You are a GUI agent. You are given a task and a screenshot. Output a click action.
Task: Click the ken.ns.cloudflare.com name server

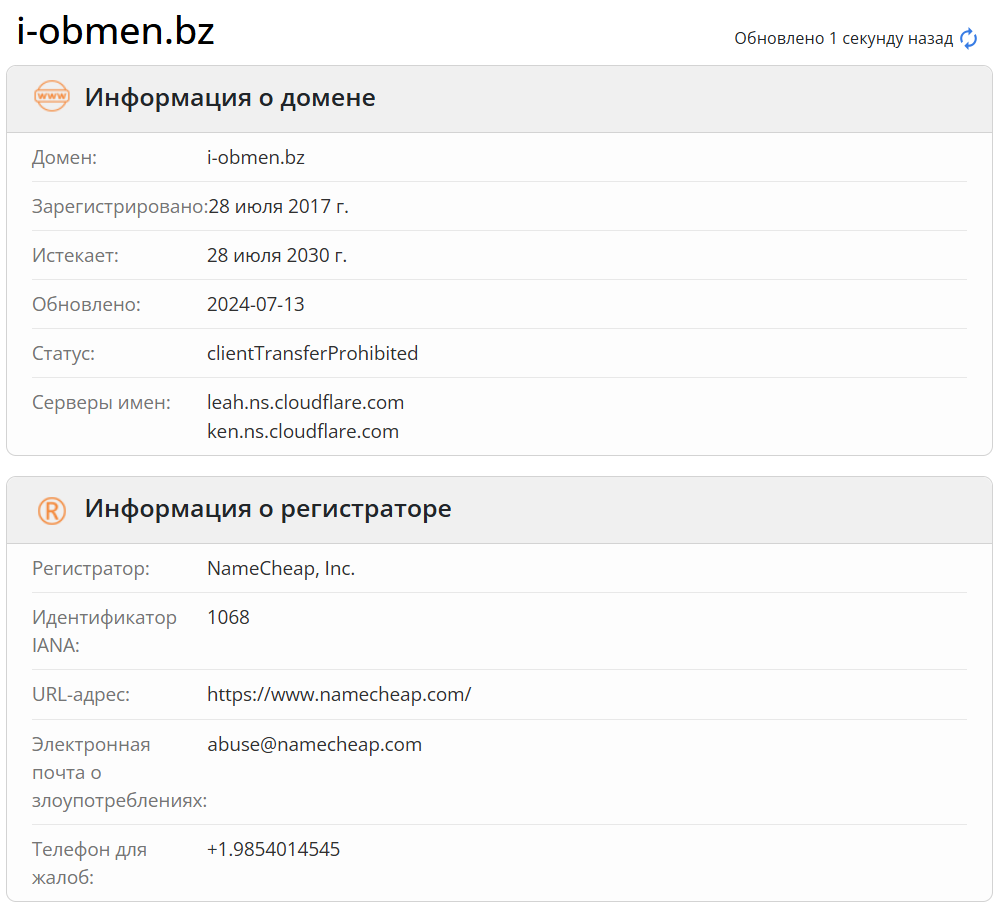[x=303, y=432]
